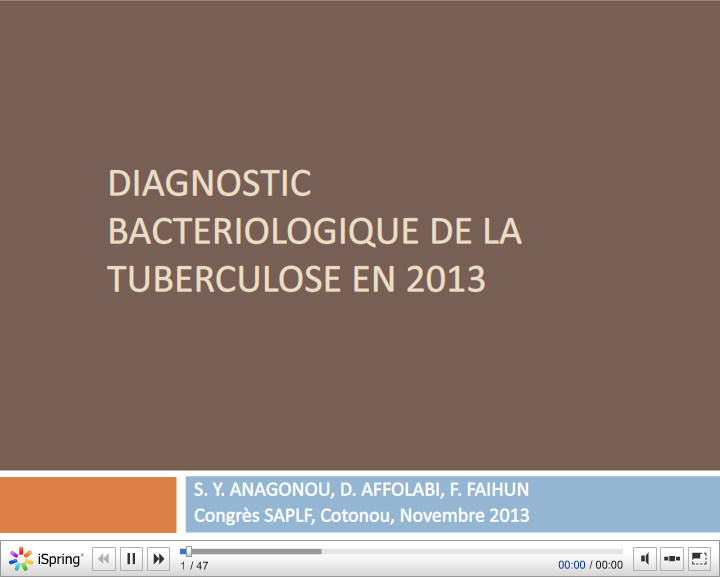Click the progress slider handle

(x=188, y=551)
